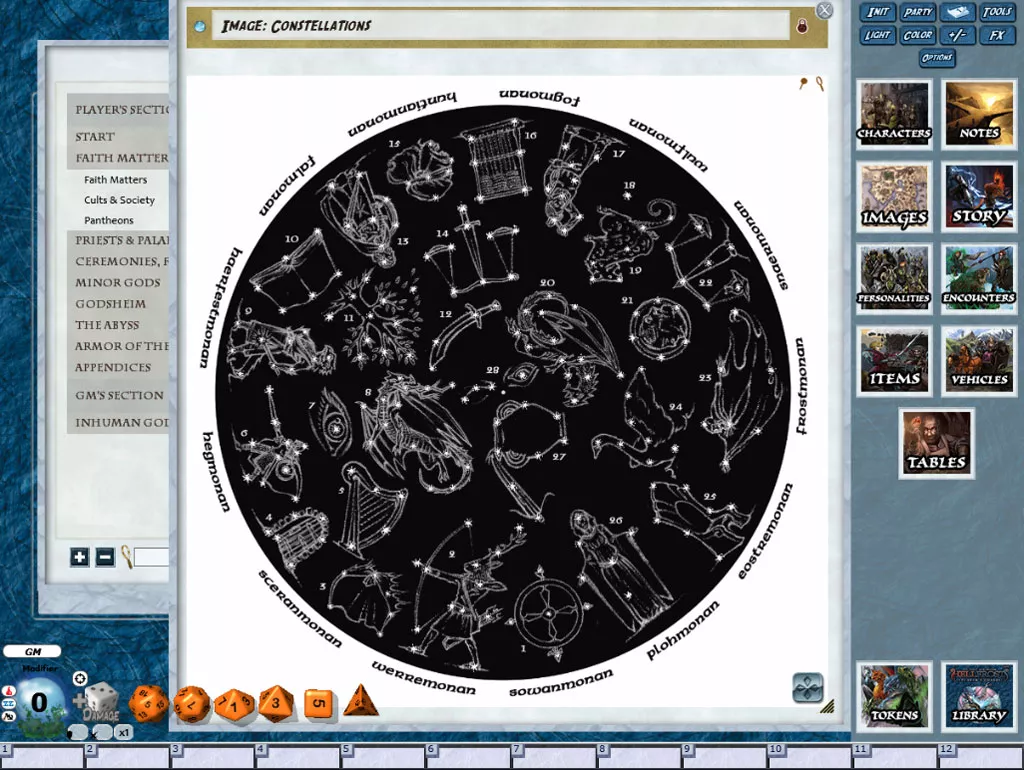This screenshot has height=770, width=1024.
Task: Open the Characters sidebar panel
Action: click(x=894, y=114)
